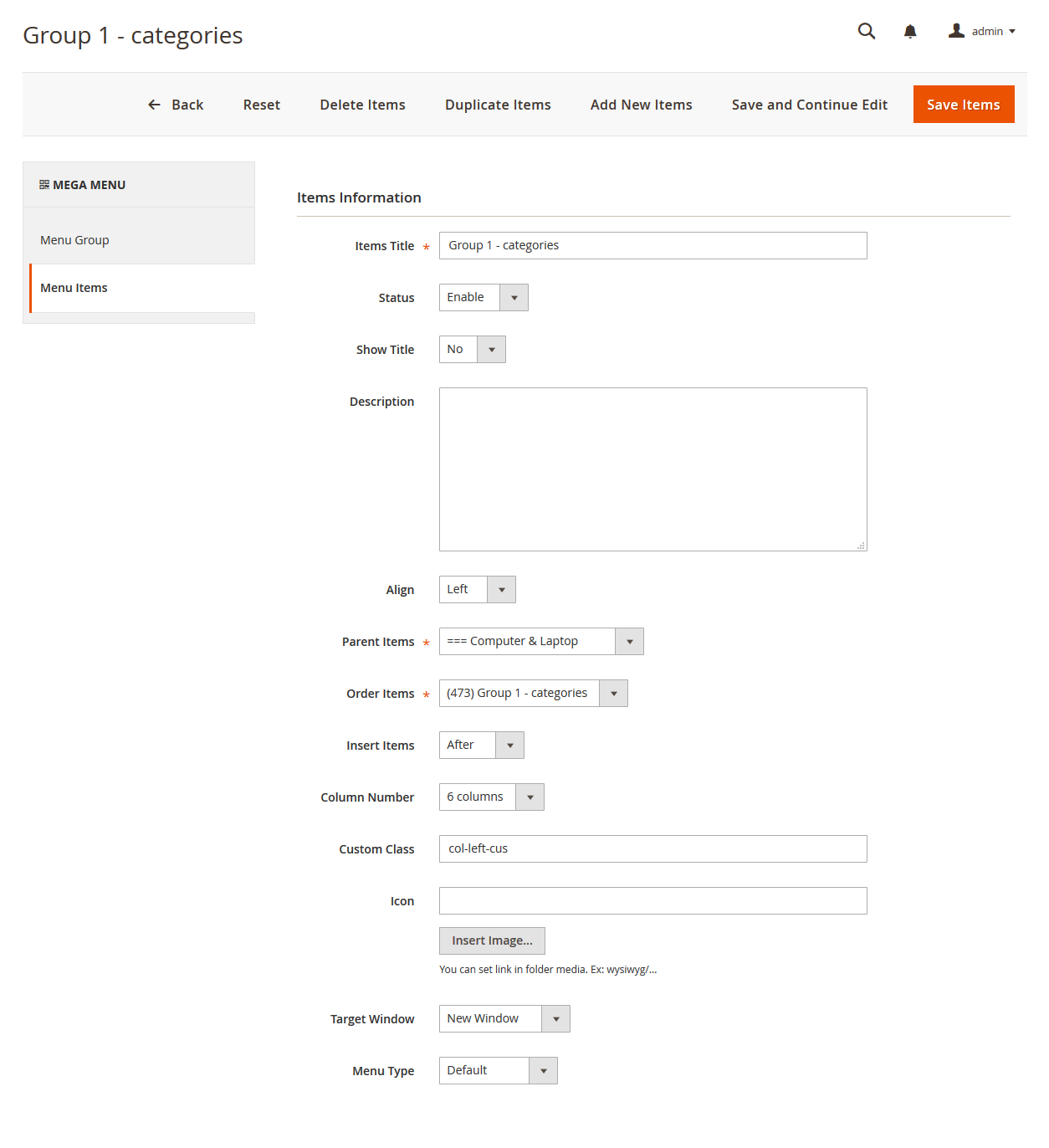Open the Menu Group tab
Screen dimensions: 1049x1148
tap(74, 240)
